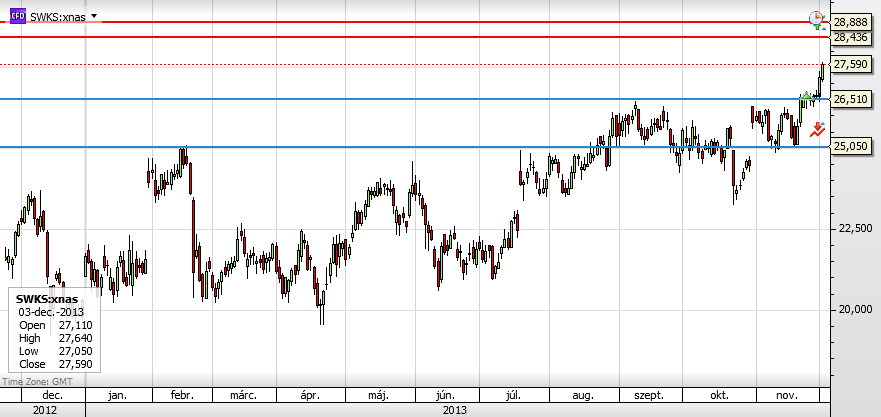The height and width of the screenshot is (417, 881).
Task: Select the SWKS:xnas symbol label at top
Action: pyautogui.click(x=56, y=17)
